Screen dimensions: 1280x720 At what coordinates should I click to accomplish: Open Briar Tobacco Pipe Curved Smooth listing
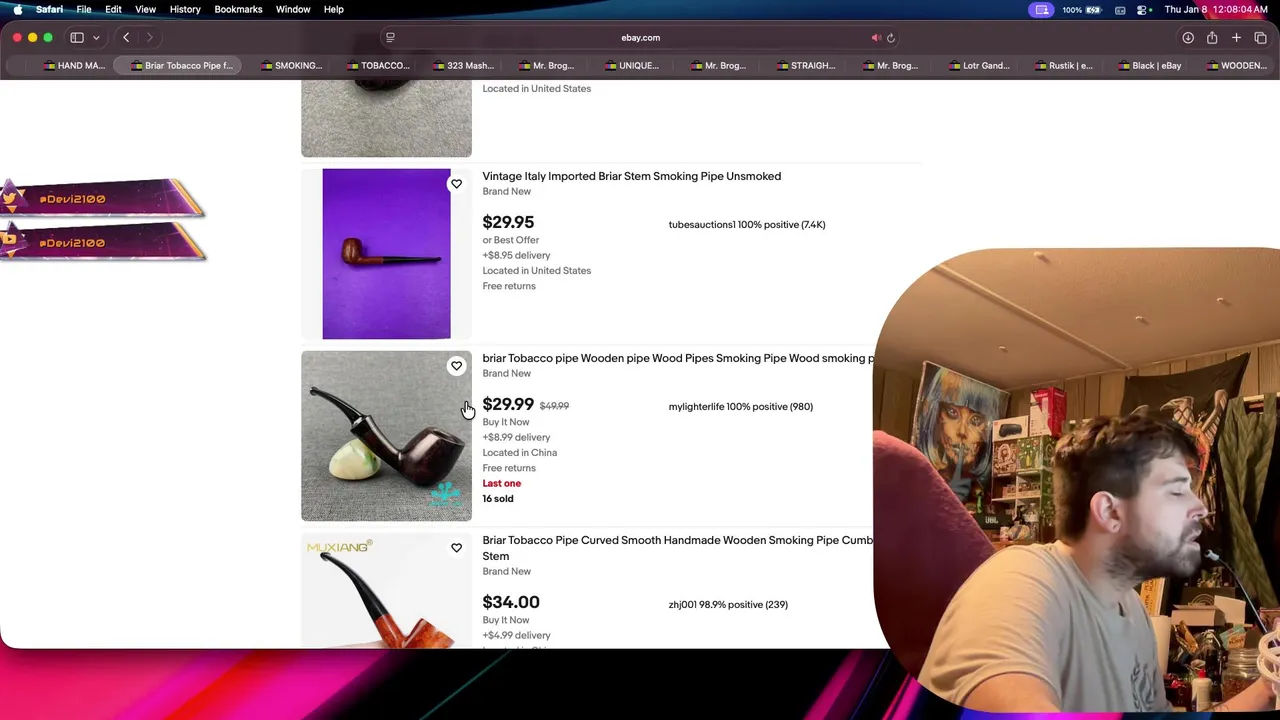678,548
